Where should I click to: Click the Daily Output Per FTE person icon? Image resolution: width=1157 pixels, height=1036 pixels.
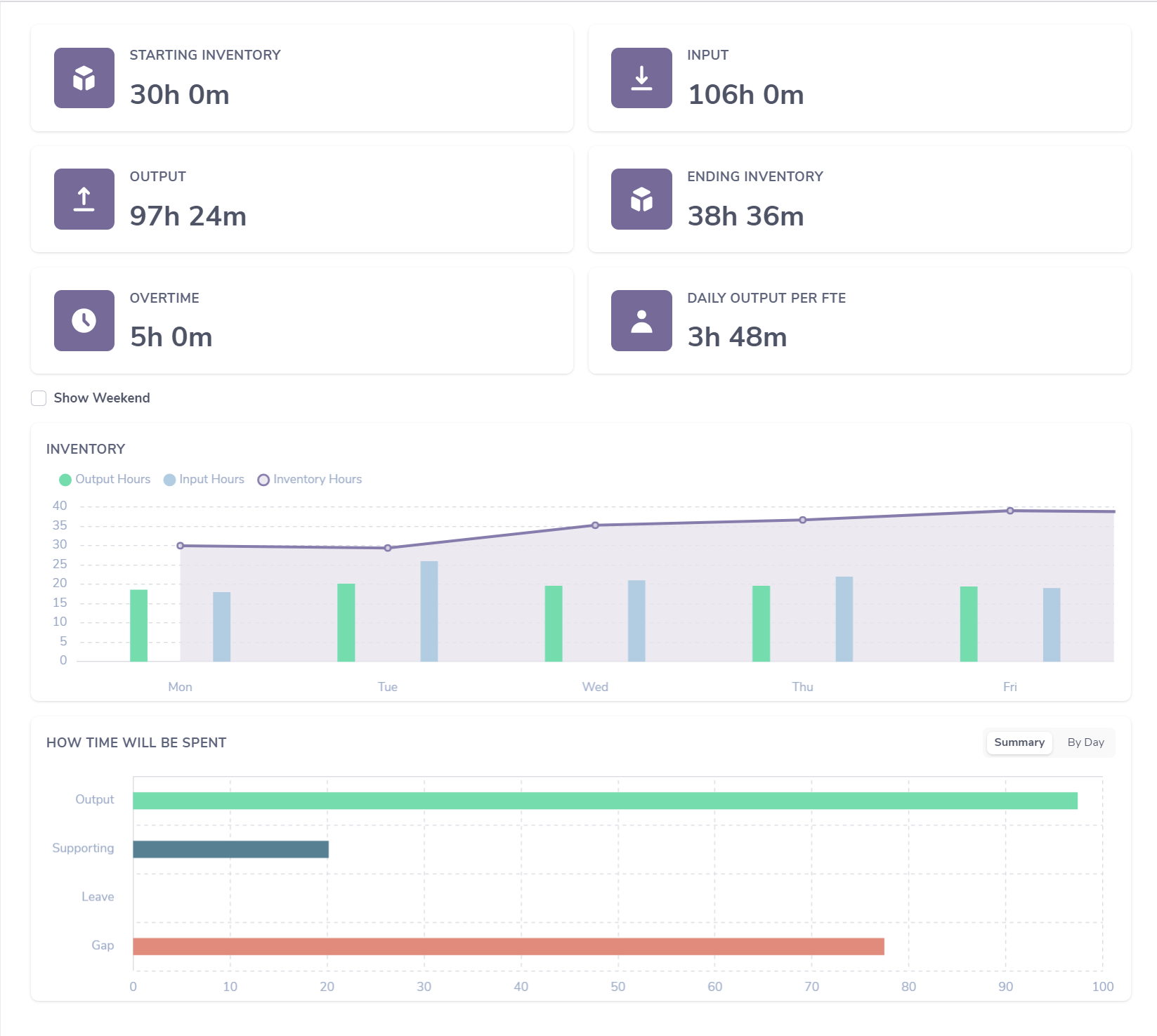641,320
